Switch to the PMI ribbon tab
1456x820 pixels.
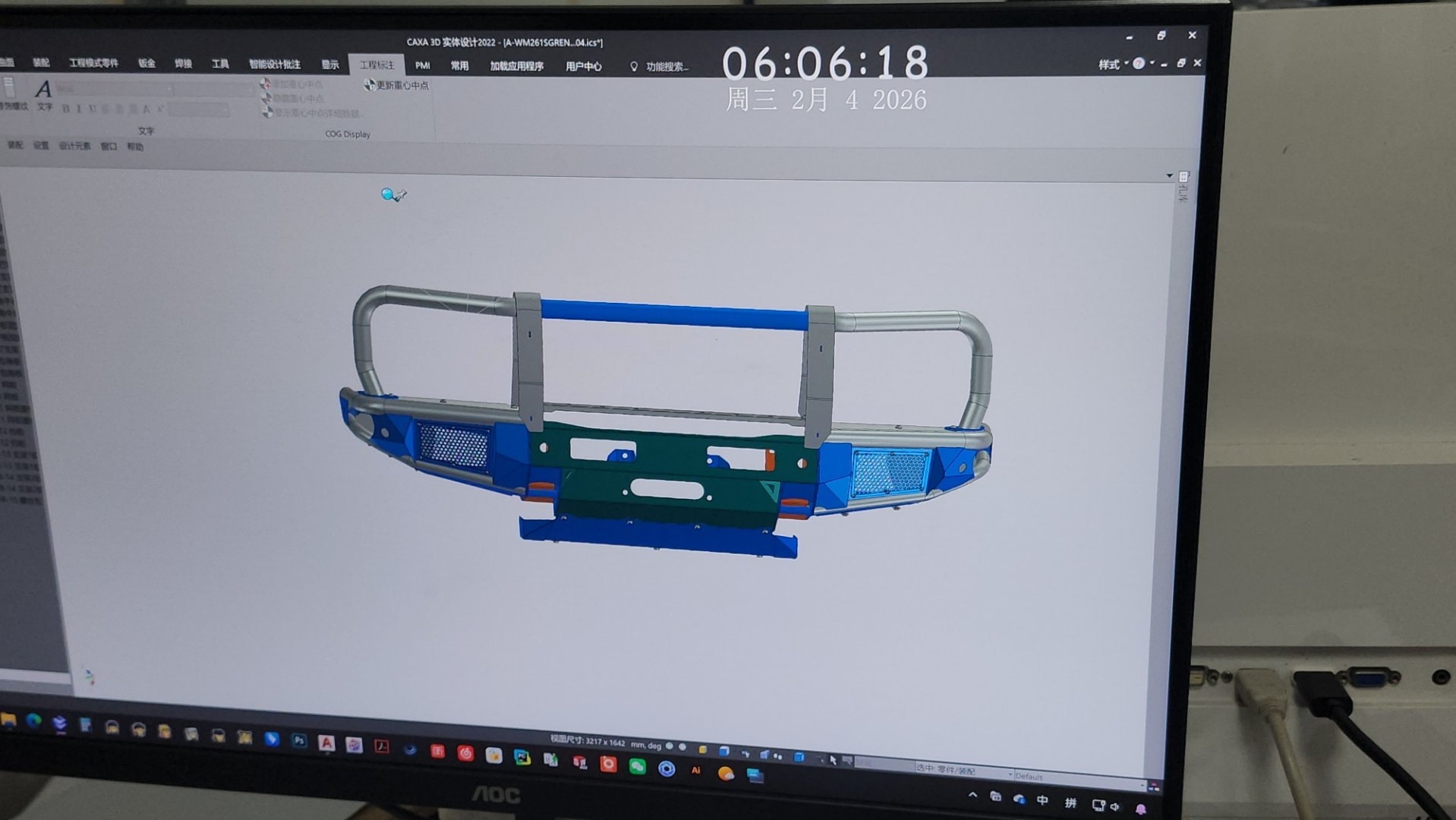click(x=423, y=66)
